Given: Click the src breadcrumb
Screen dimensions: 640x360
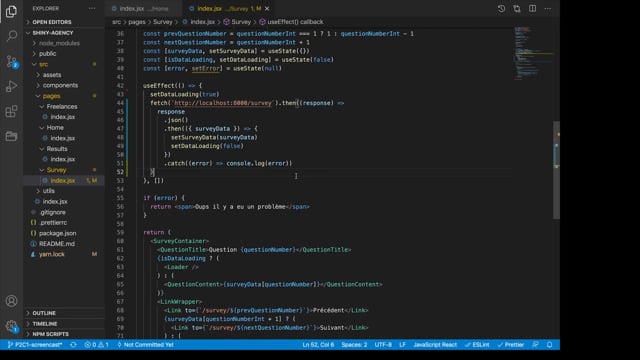Looking at the screenshot, I should 116,22.
